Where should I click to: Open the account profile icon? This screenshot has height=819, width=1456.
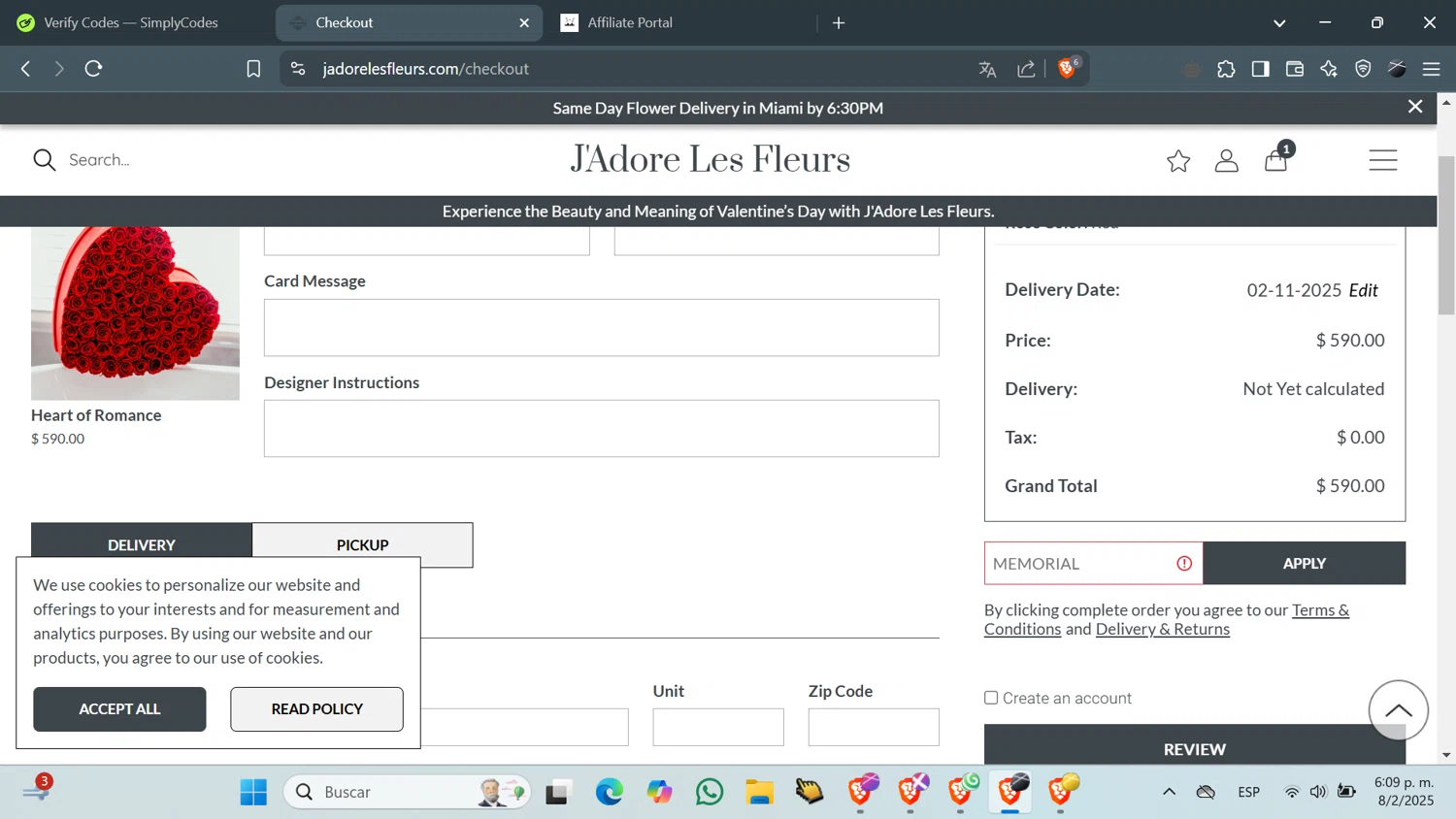[1227, 161]
